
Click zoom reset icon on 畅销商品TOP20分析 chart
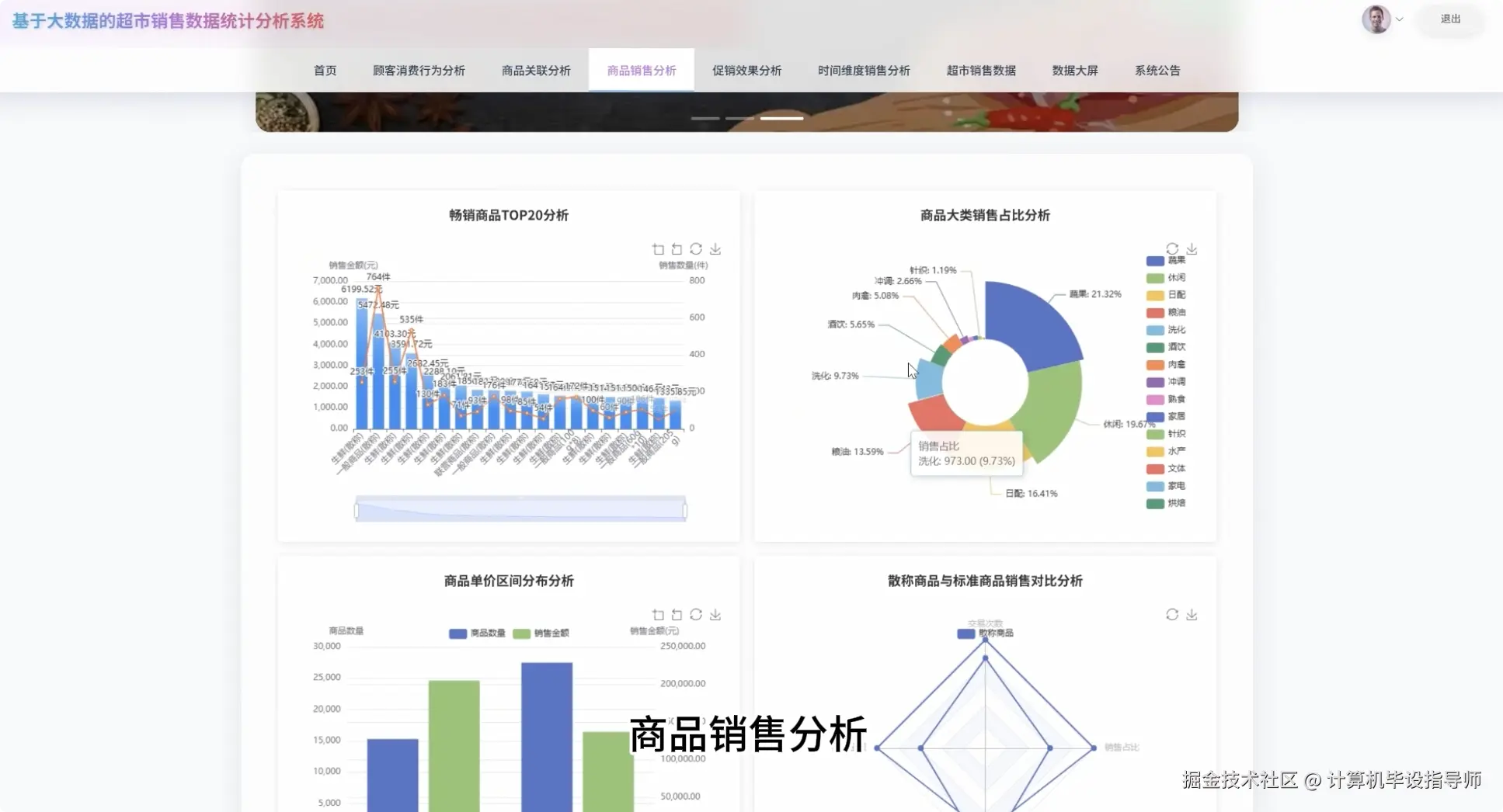pyautogui.click(x=677, y=249)
